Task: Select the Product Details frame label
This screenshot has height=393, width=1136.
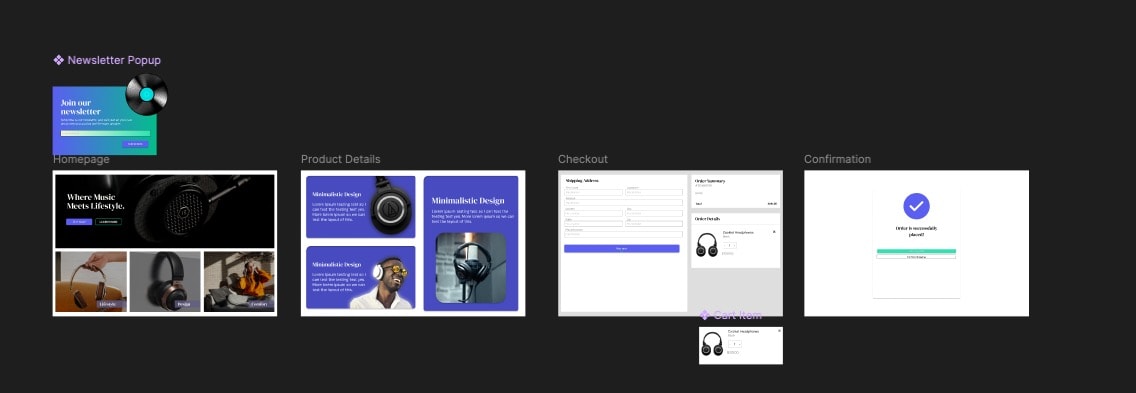Action: 341,160
